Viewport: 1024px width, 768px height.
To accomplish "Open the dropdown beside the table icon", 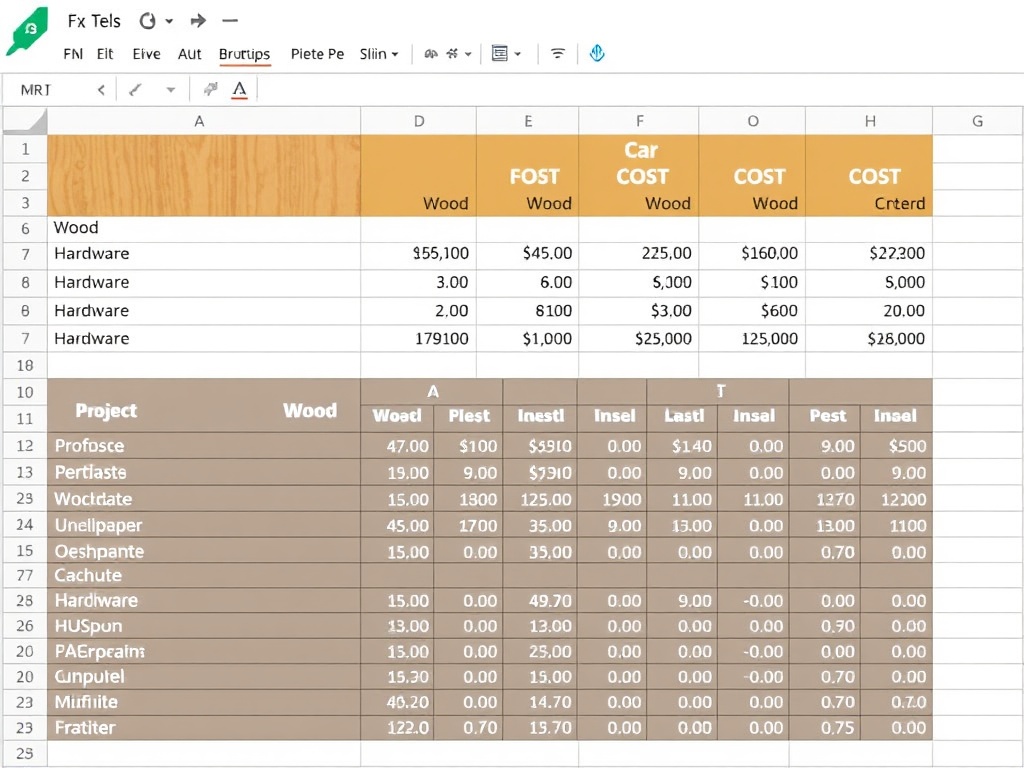I will pyautogui.click(x=517, y=53).
